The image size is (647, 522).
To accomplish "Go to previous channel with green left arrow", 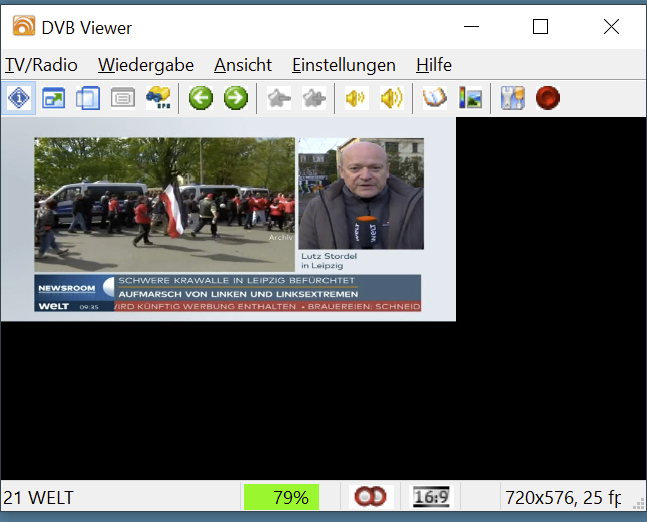I will (201, 98).
